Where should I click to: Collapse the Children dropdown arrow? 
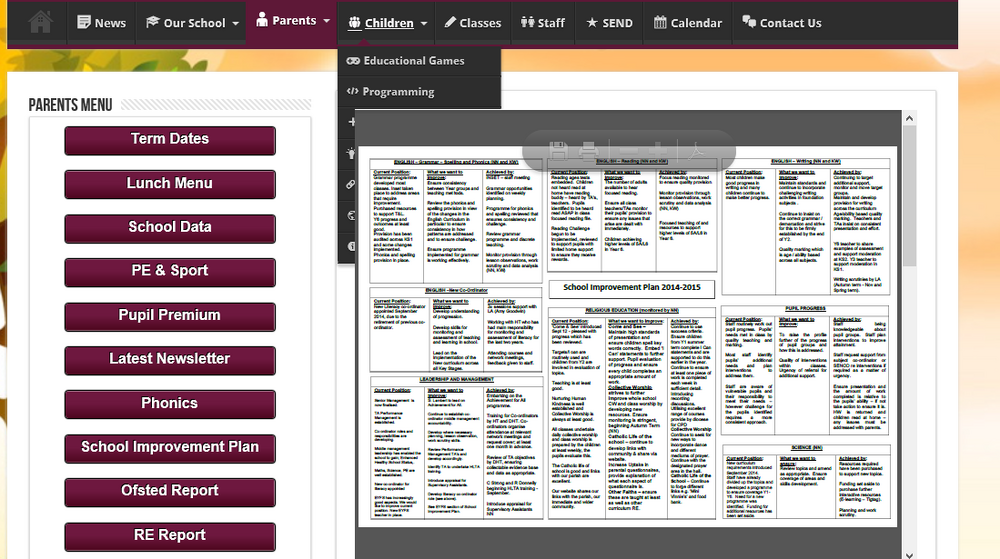pos(423,24)
